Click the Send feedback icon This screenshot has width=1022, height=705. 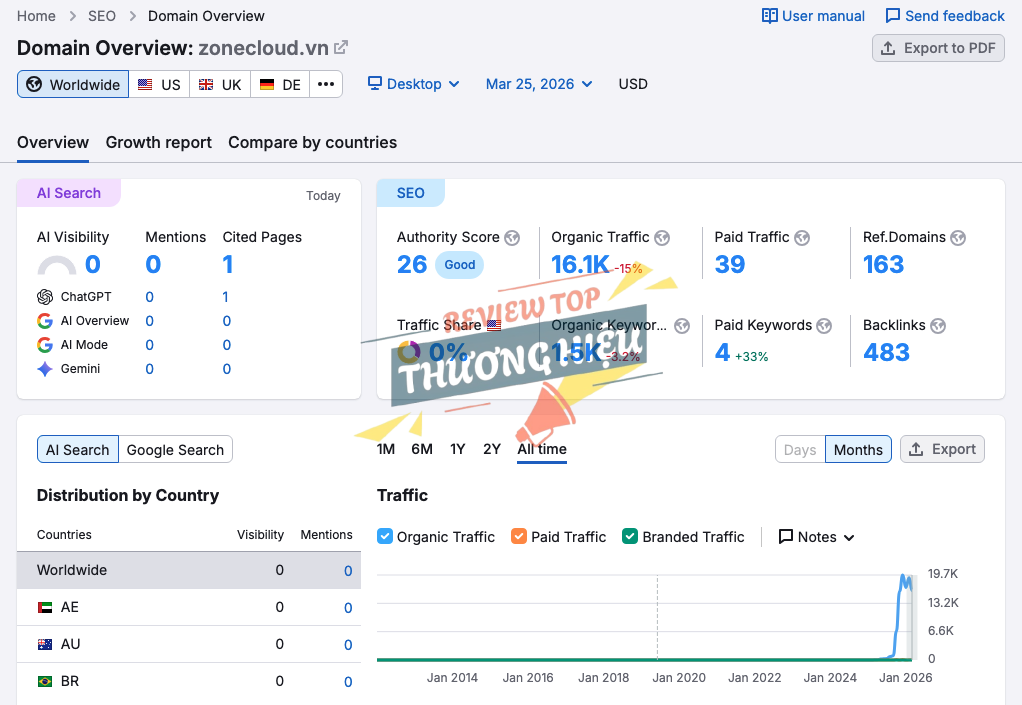click(892, 15)
